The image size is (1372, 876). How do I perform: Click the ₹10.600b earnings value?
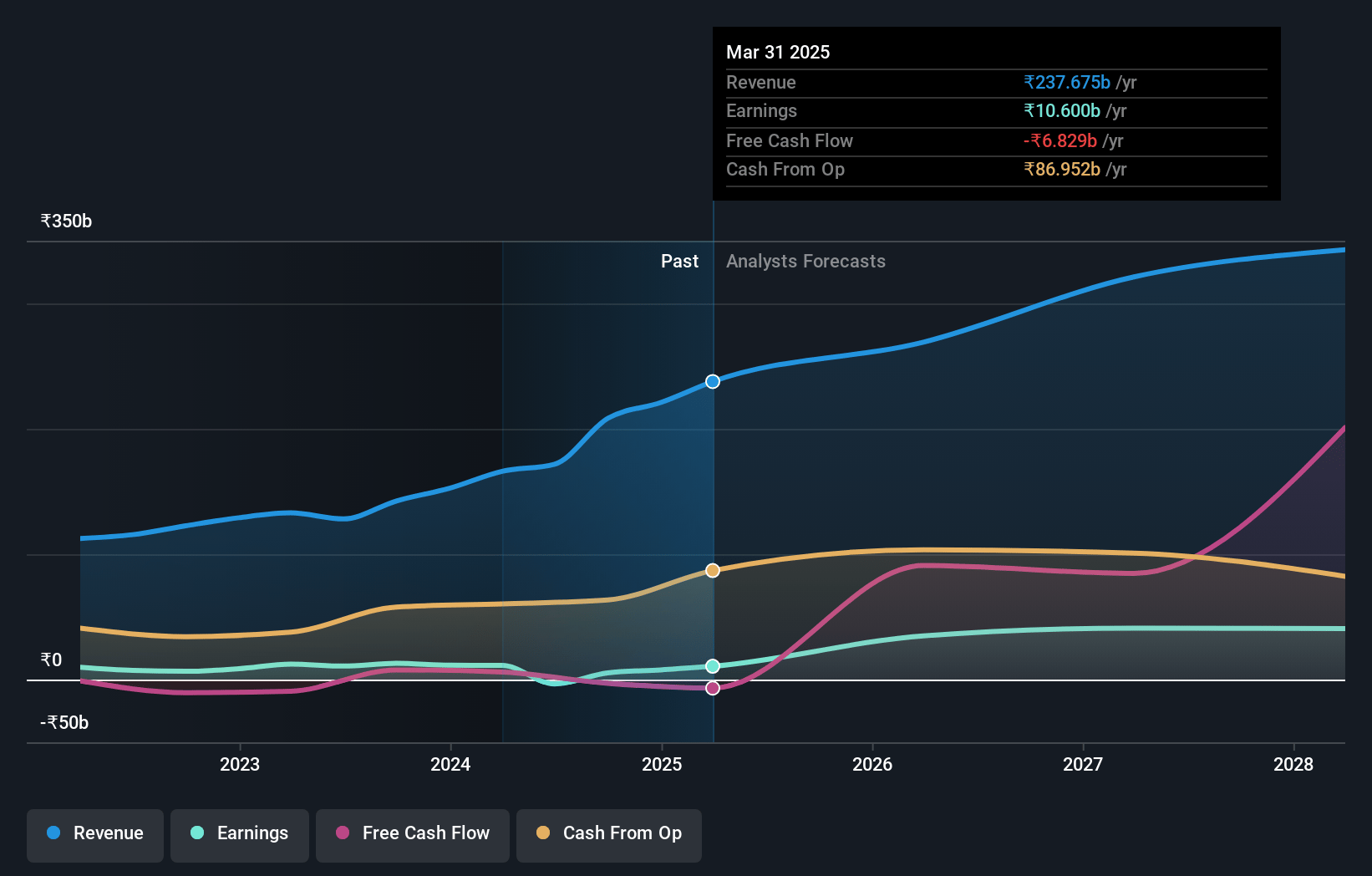pos(1062,110)
